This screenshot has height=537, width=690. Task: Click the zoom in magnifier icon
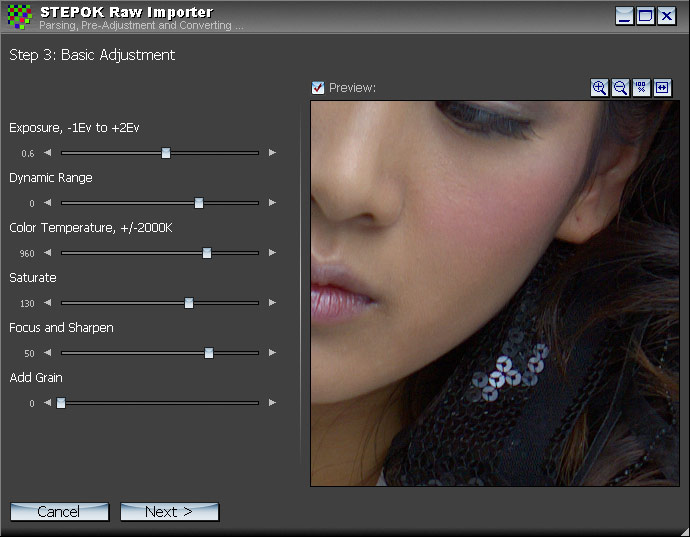pyautogui.click(x=599, y=88)
